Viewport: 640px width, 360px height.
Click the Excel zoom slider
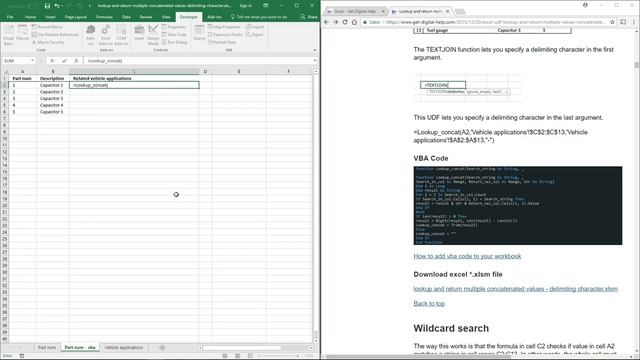[279, 356]
